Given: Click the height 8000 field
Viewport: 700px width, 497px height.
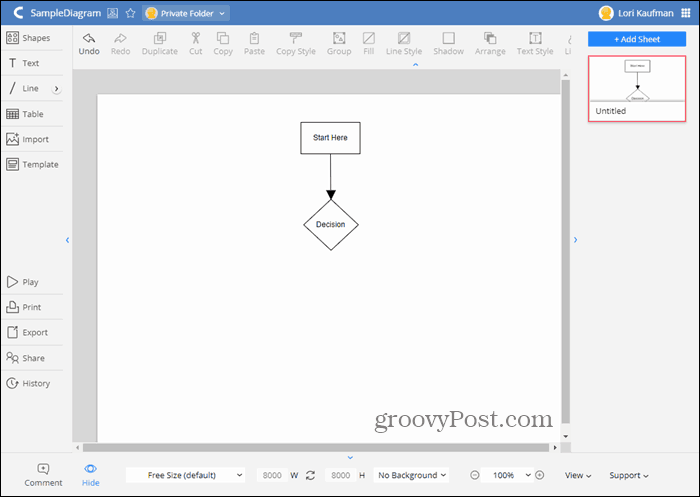Looking at the screenshot, I should 340,475.
